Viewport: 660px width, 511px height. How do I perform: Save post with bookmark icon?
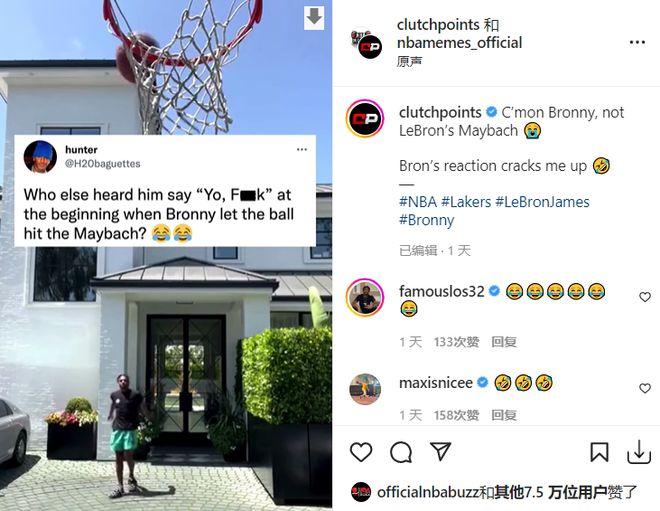click(599, 452)
